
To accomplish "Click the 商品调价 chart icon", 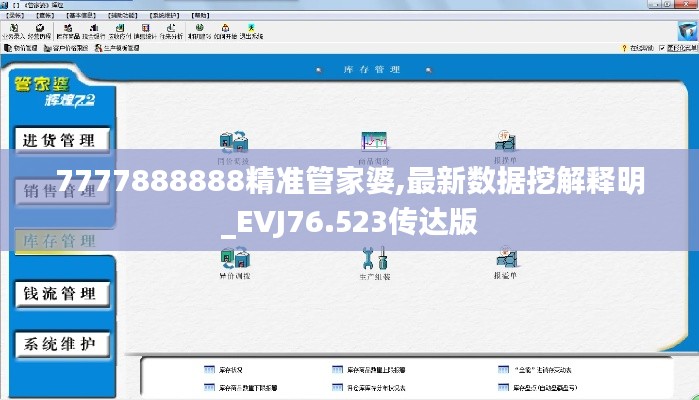I will (374, 141).
